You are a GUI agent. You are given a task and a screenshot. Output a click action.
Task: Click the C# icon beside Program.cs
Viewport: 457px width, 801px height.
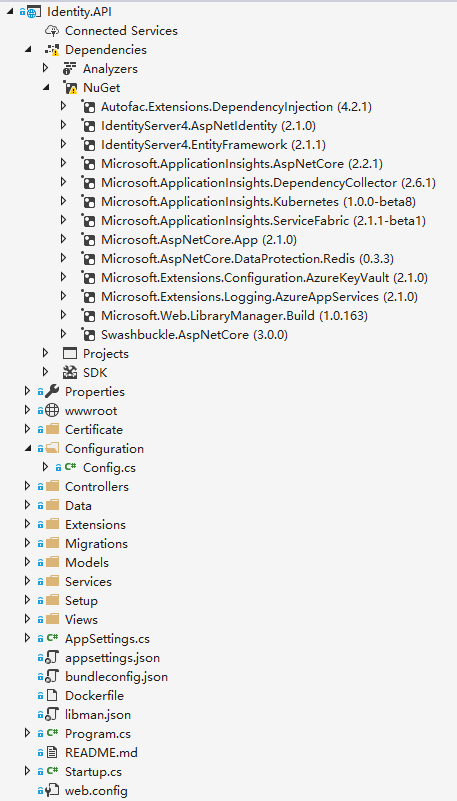click(x=52, y=733)
